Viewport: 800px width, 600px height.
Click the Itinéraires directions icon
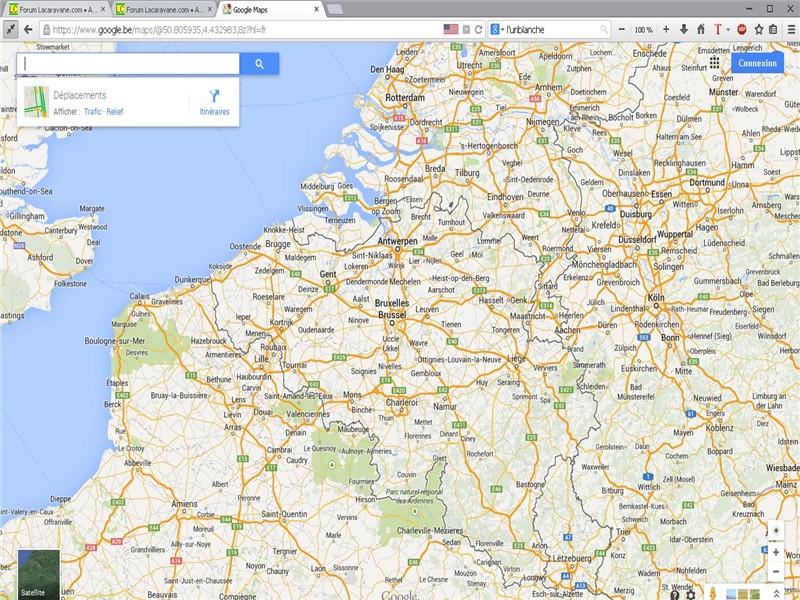[215, 97]
